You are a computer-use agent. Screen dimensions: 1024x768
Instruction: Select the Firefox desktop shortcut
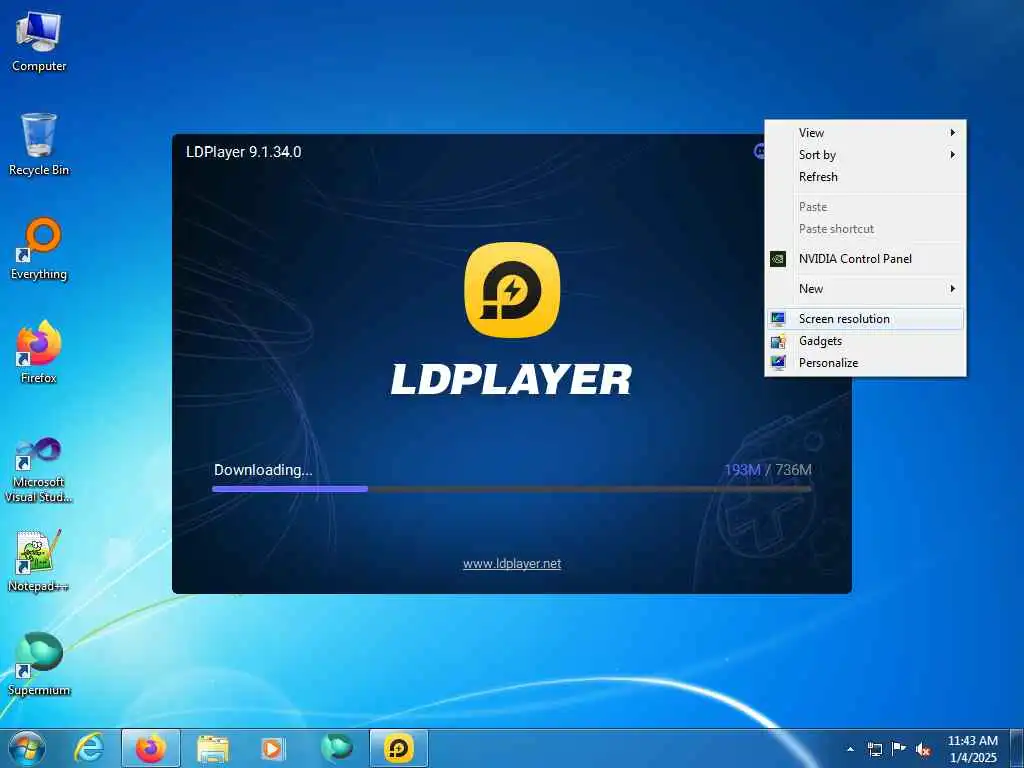[39, 351]
